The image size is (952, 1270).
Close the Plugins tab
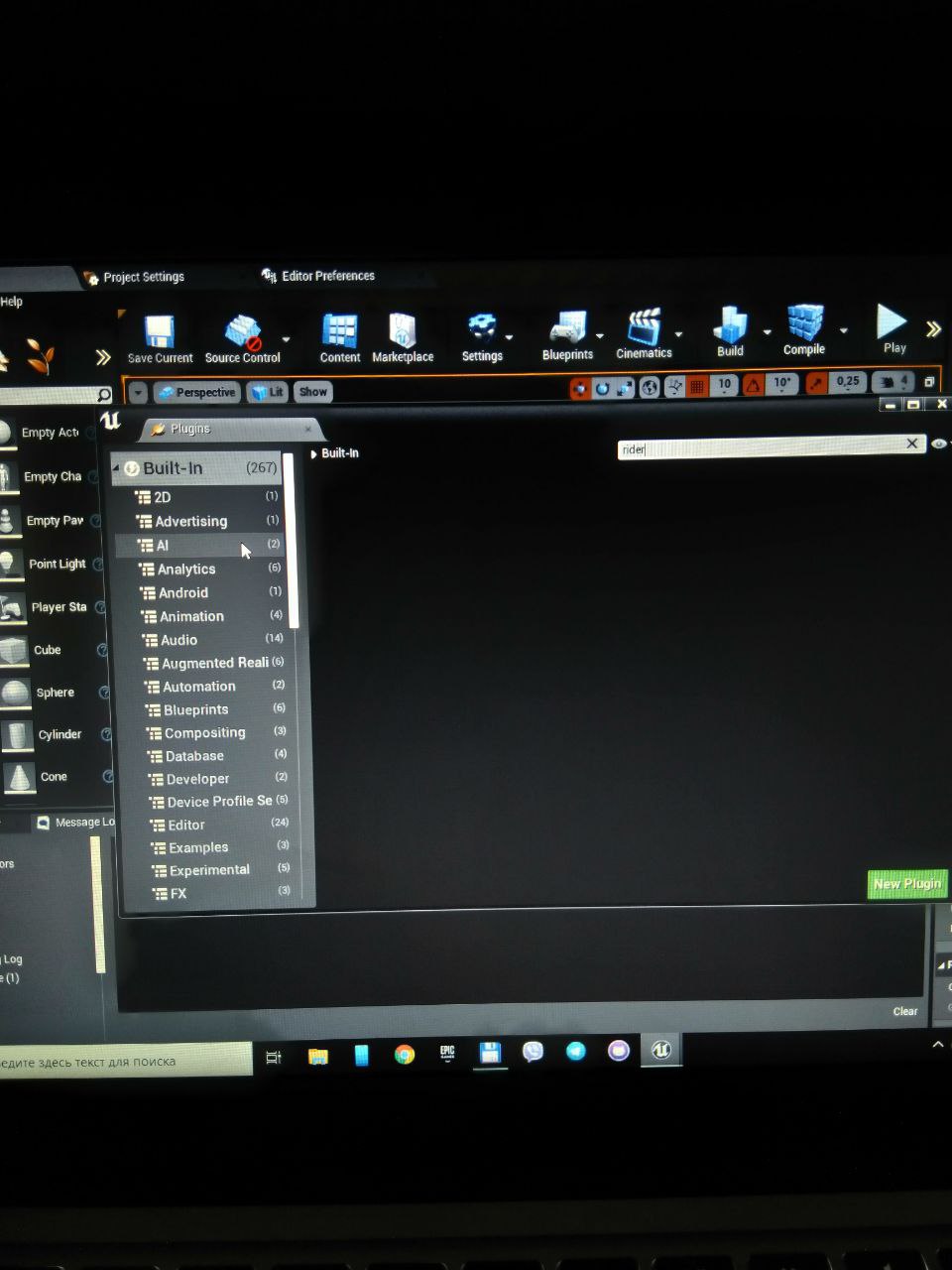pos(308,429)
